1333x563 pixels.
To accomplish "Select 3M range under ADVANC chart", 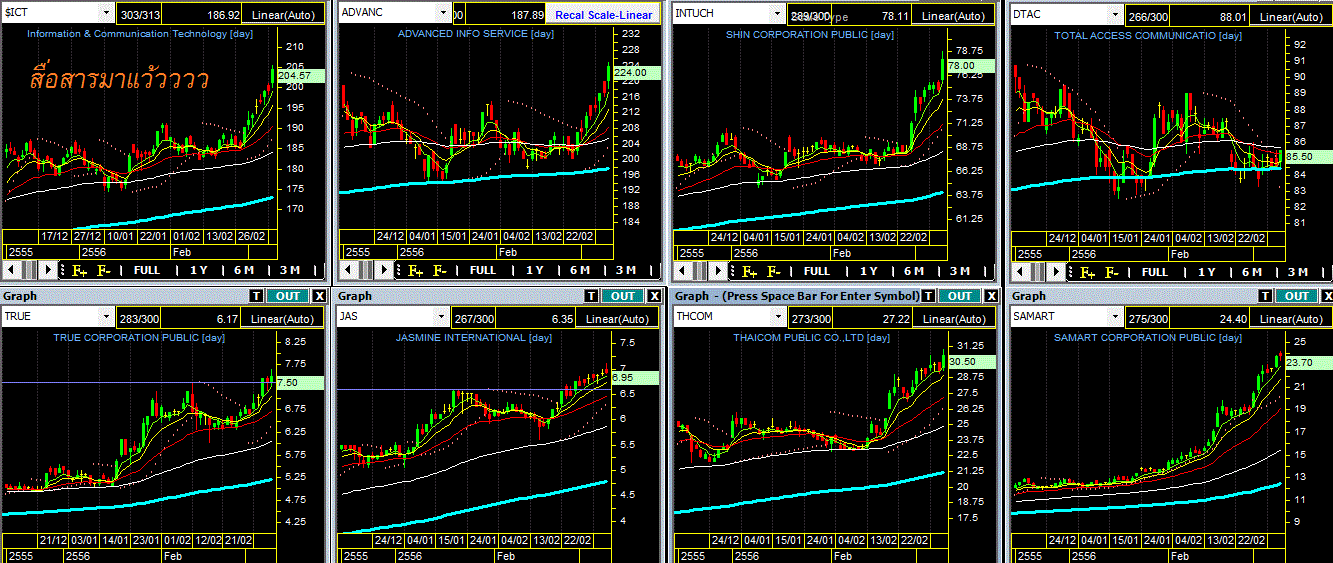I will coord(625,270).
